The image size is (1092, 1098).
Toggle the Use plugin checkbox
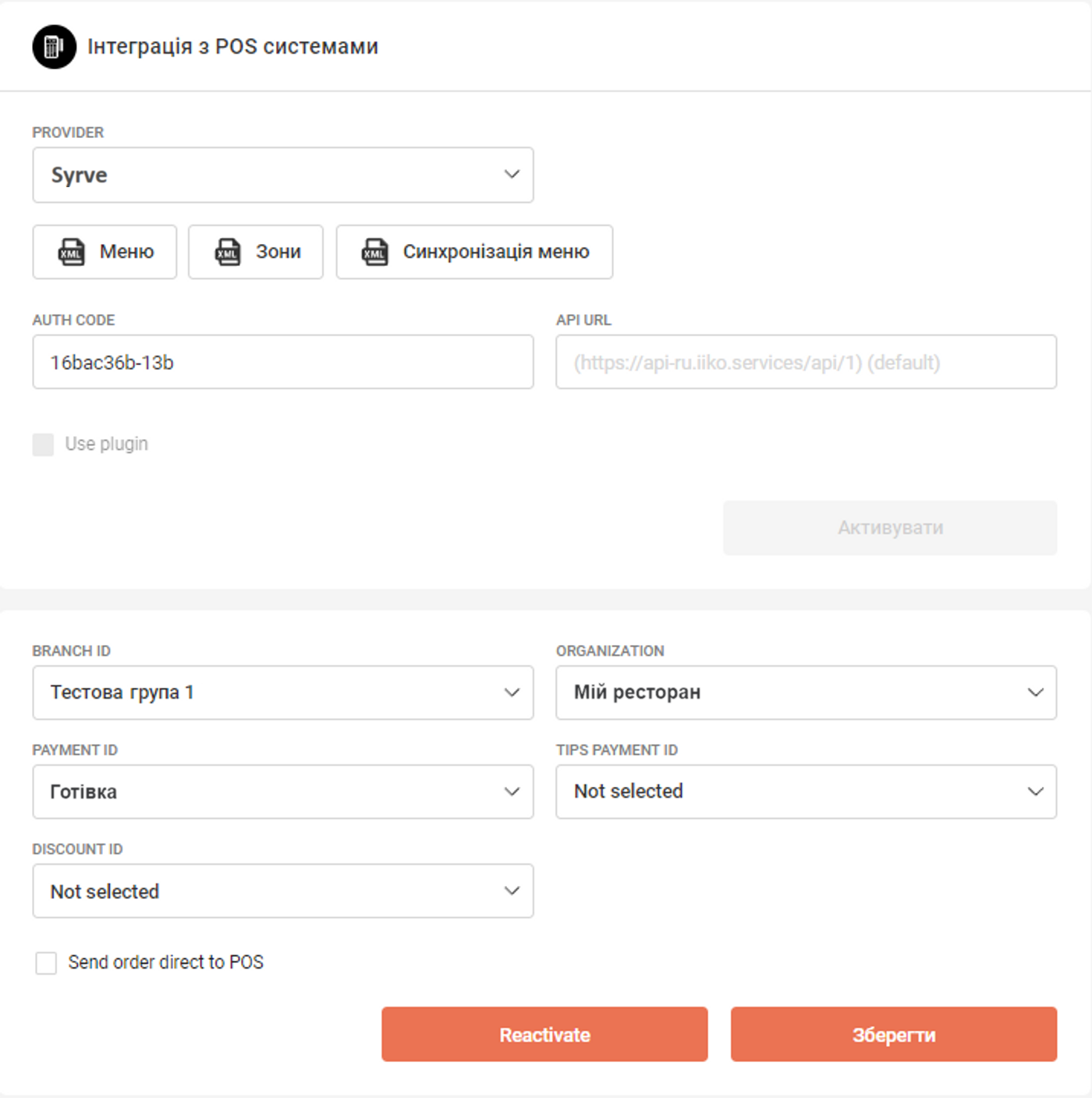coord(44,445)
